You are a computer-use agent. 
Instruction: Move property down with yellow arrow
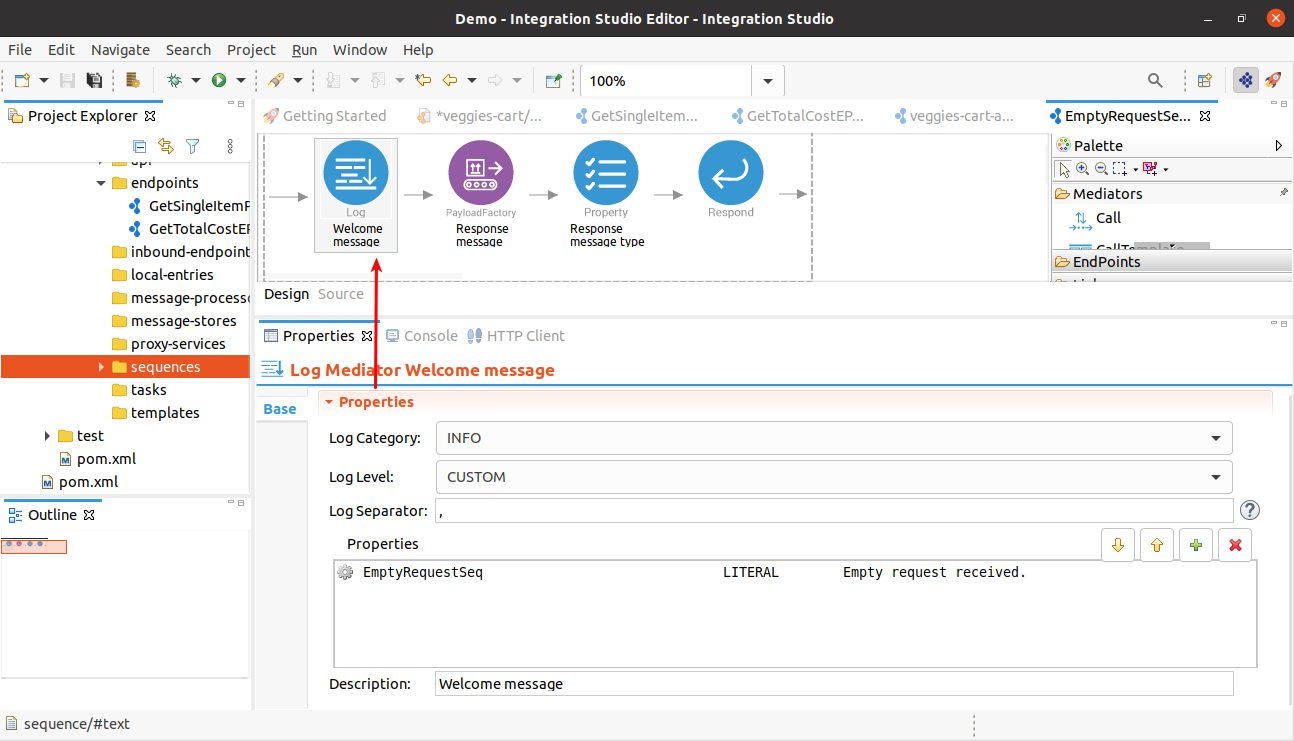pyautogui.click(x=1118, y=545)
